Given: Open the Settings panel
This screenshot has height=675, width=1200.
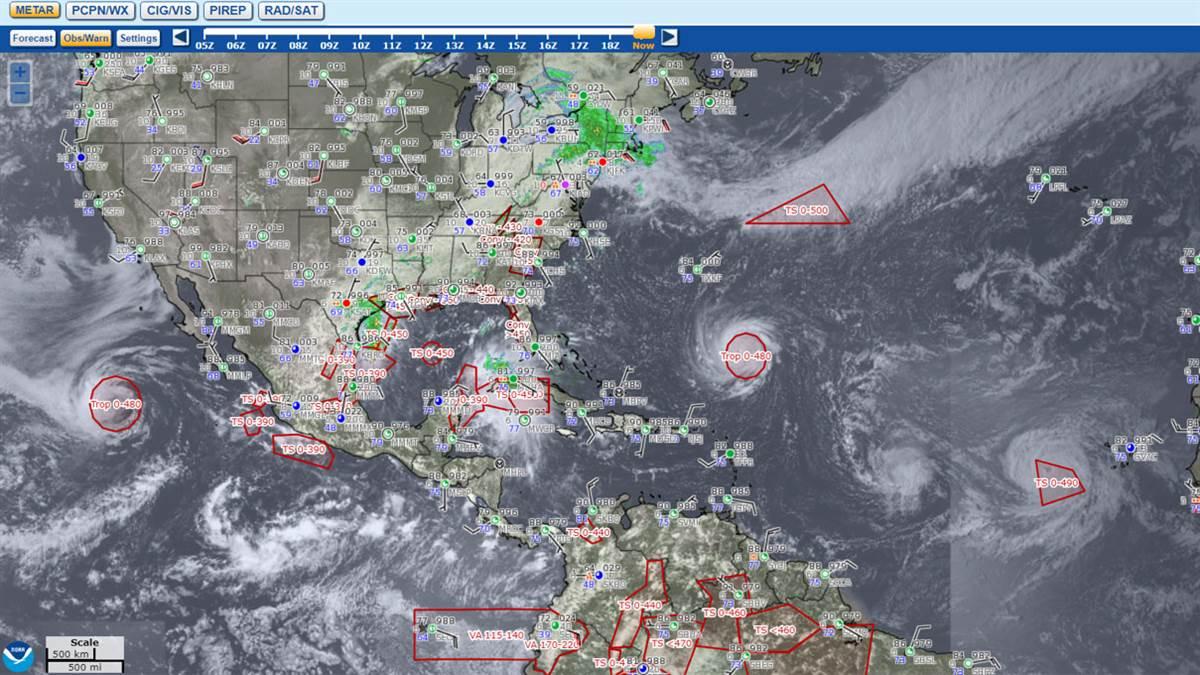Looking at the screenshot, I should (x=139, y=37).
